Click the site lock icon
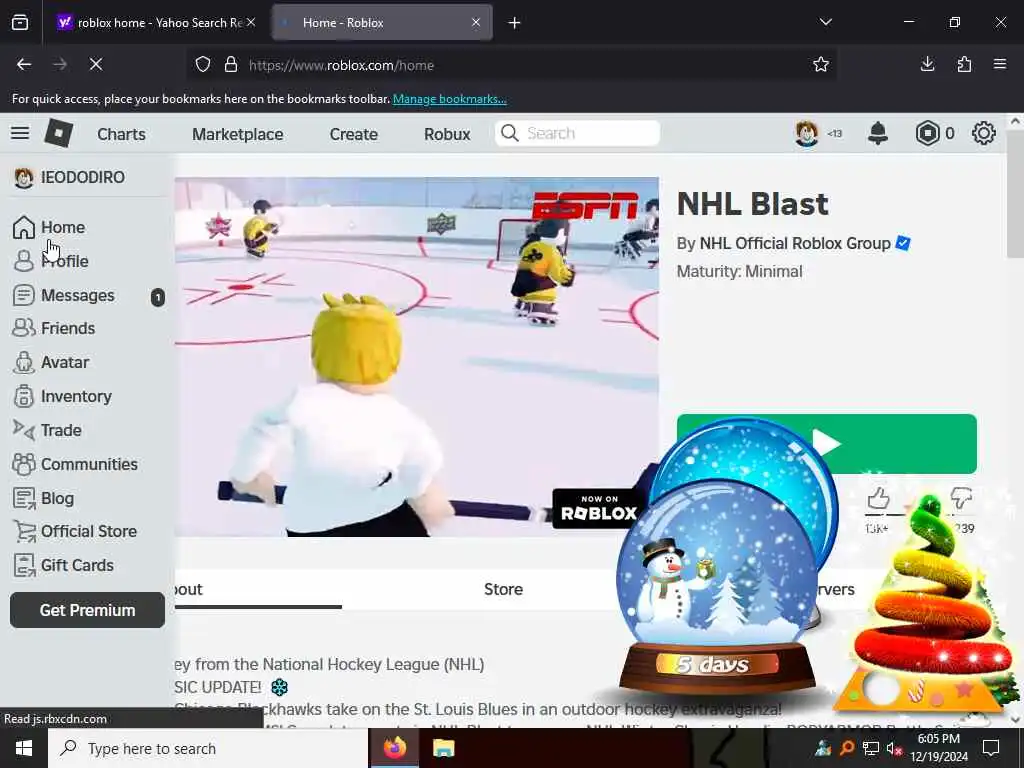This screenshot has width=1024, height=768. click(x=231, y=65)
